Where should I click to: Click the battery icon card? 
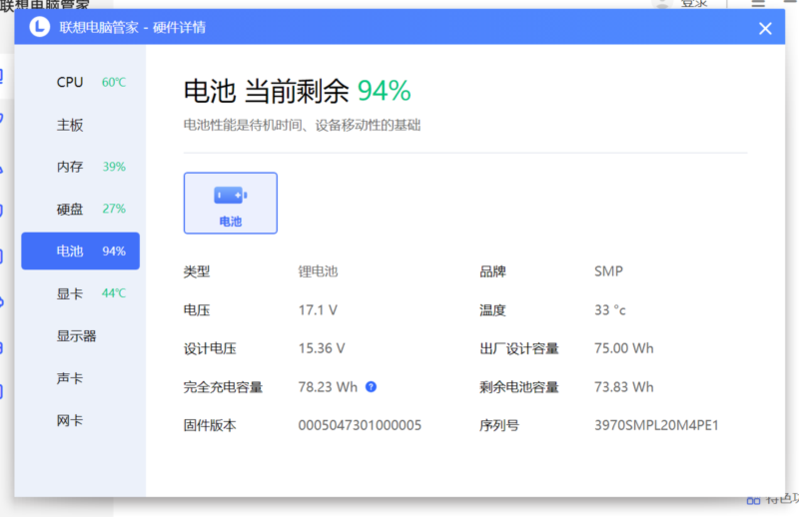click(230, 203)
